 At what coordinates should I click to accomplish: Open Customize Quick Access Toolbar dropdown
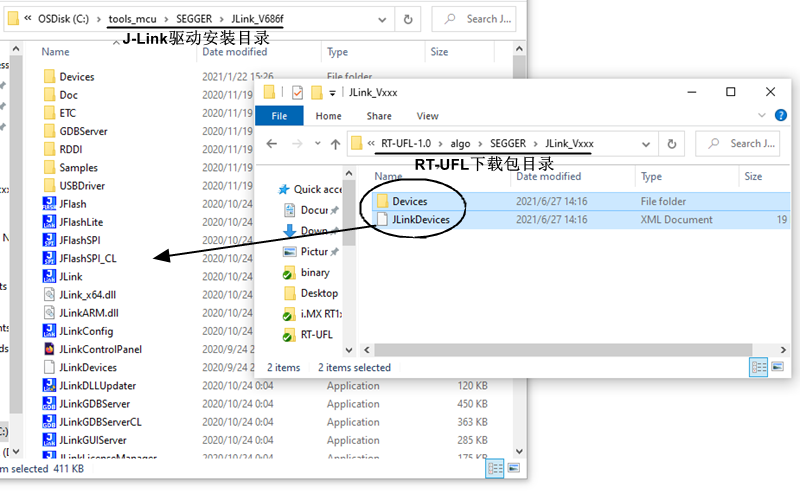click(x=332, y=93)
